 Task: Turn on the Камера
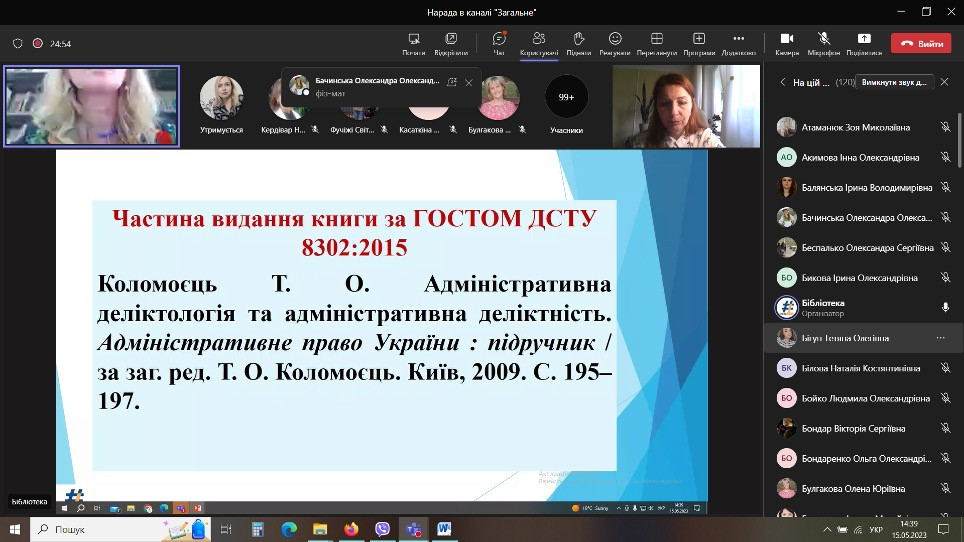[787, 44]
